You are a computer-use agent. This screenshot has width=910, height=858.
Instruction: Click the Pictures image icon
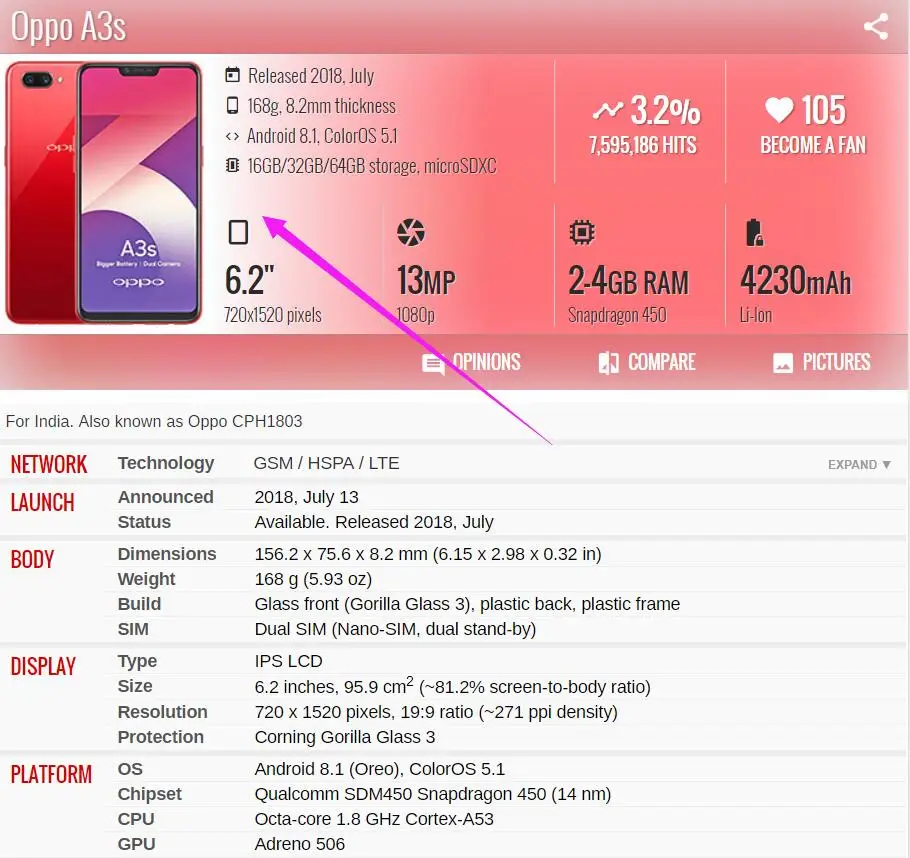[783, 363]
